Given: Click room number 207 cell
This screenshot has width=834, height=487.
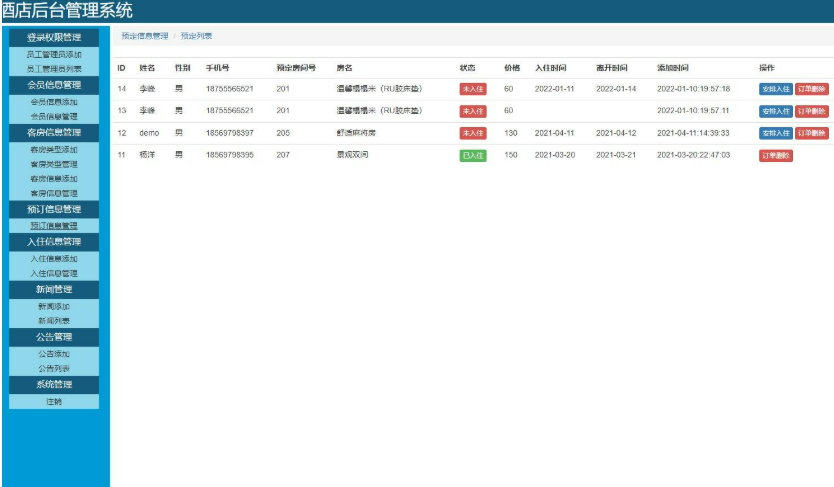Looking at the screenshot, I should point(283,155).
